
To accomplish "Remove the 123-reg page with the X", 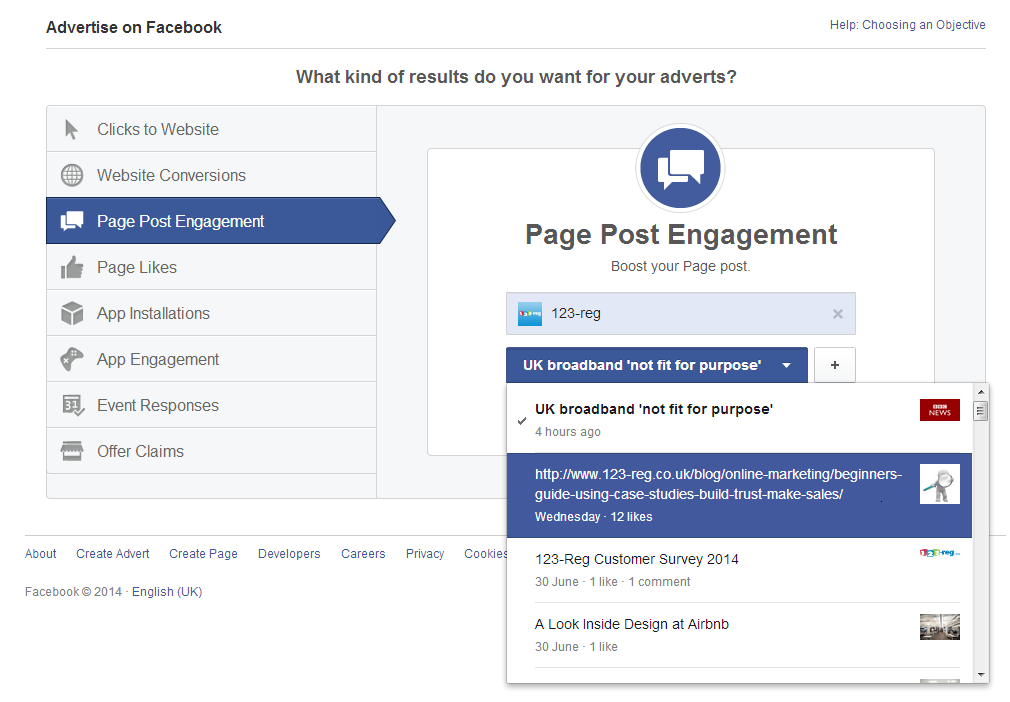I will 837,314.
